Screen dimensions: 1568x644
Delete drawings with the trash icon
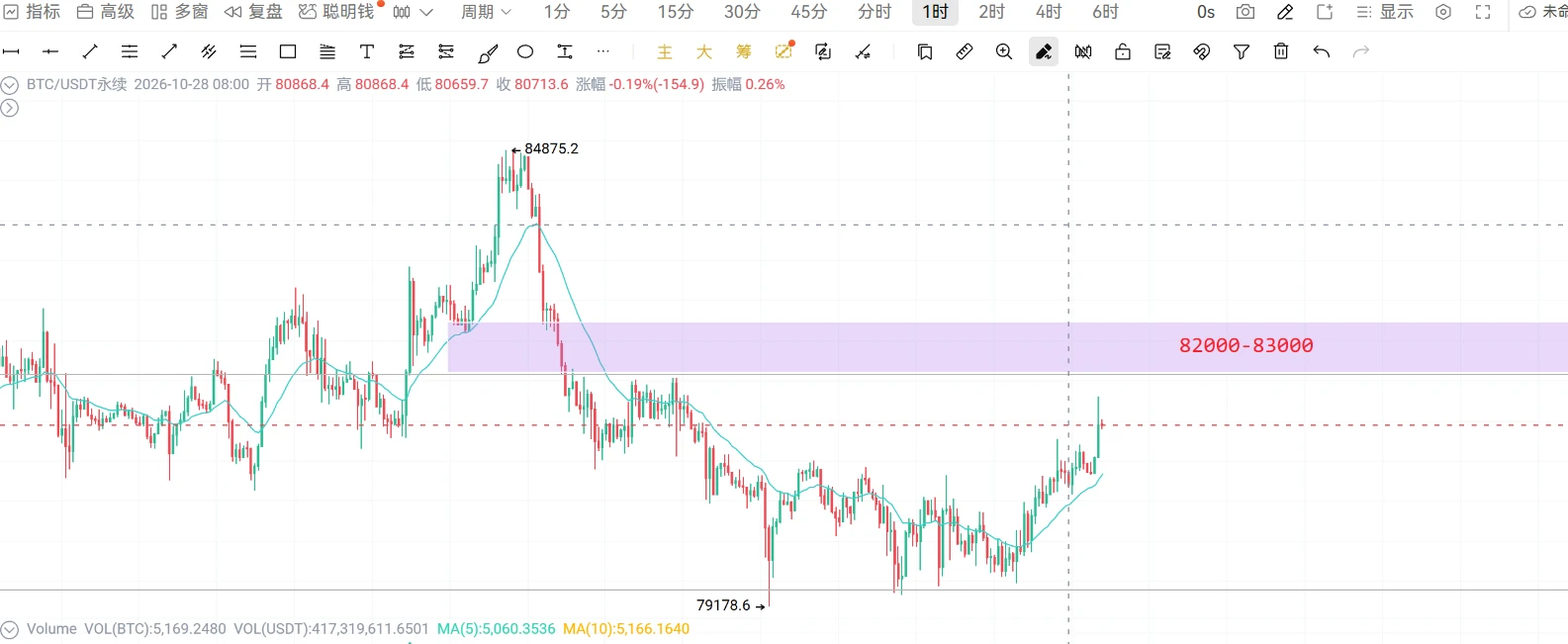tap(1281, 51)
